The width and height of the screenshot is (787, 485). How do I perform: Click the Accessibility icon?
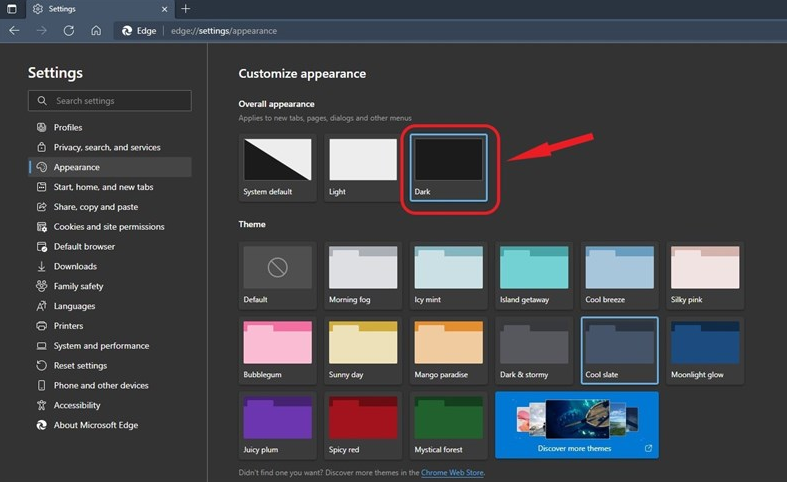(x=42, y=405)
